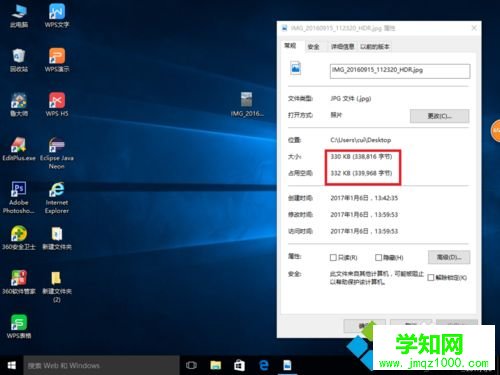Switch to the 以前的版本 tab
This screenshot has width=500, height=375.
375,47
